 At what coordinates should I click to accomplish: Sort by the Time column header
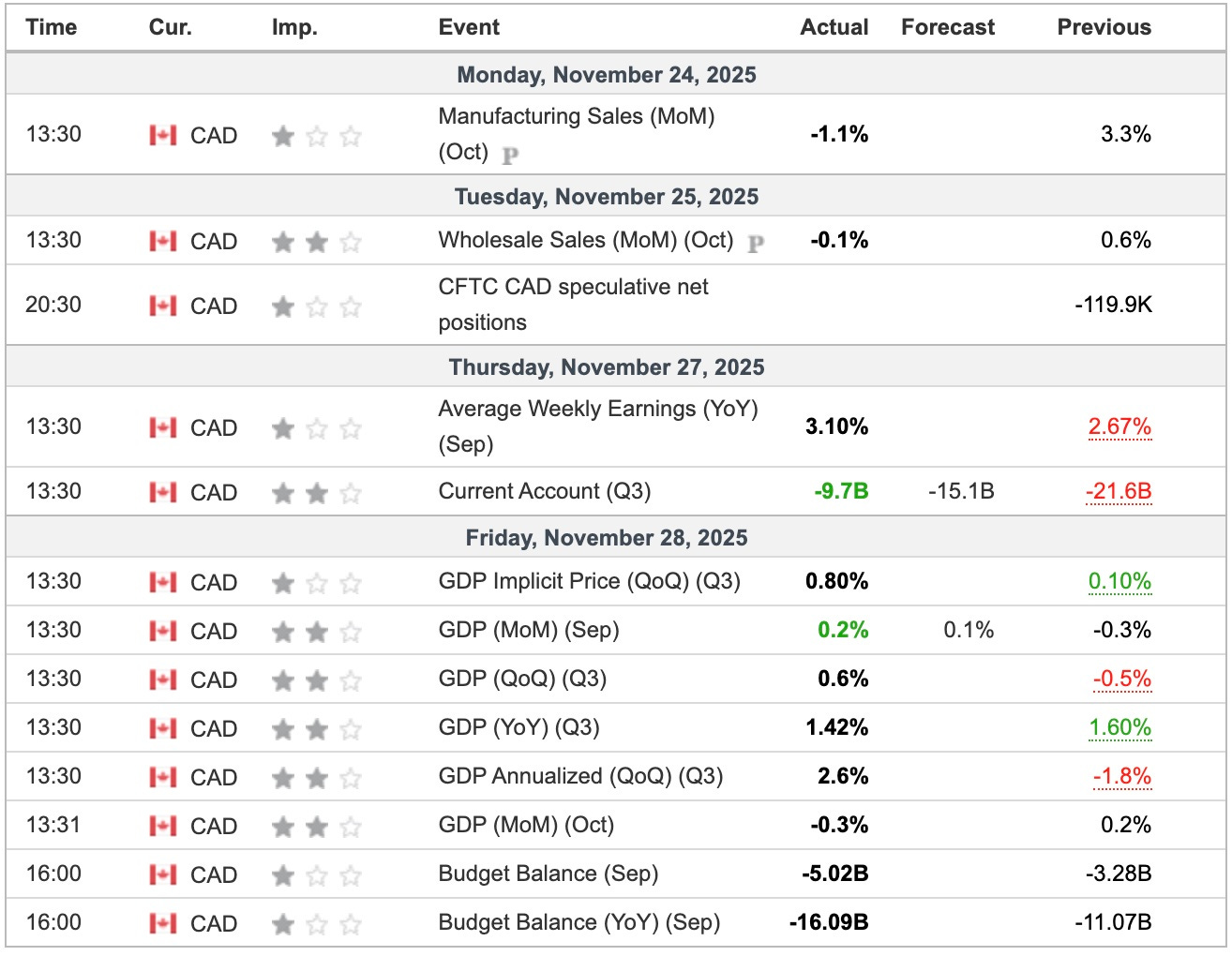click(52, 27)
